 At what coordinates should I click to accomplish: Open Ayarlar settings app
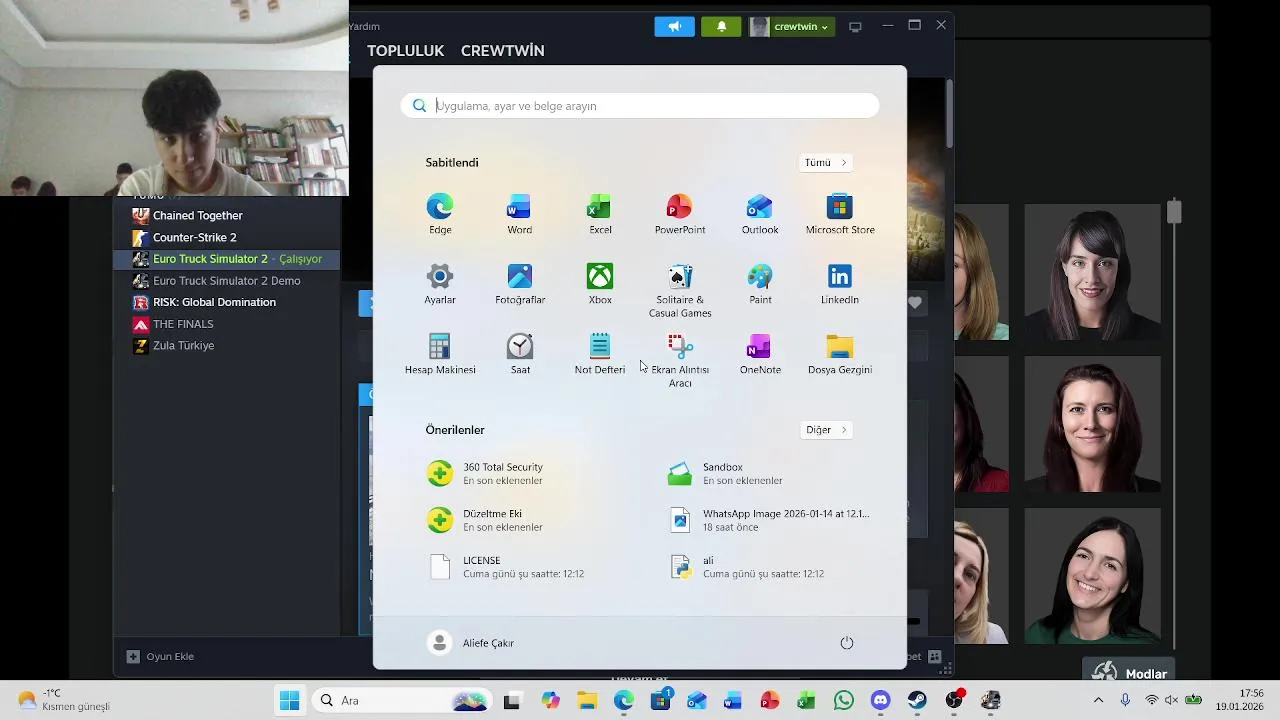[440, 285]
